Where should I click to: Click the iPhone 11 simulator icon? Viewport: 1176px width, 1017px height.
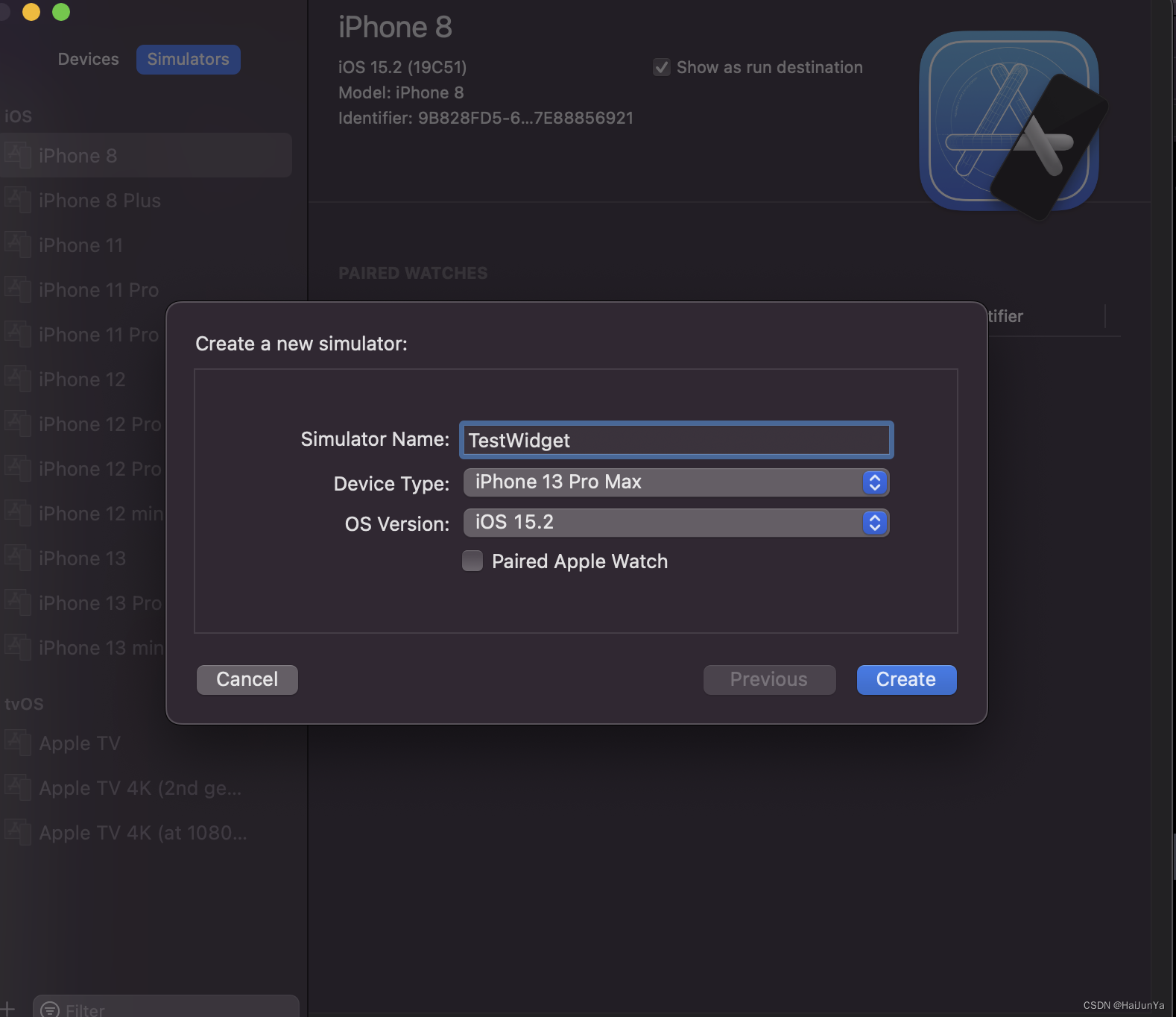pos(18,244)
